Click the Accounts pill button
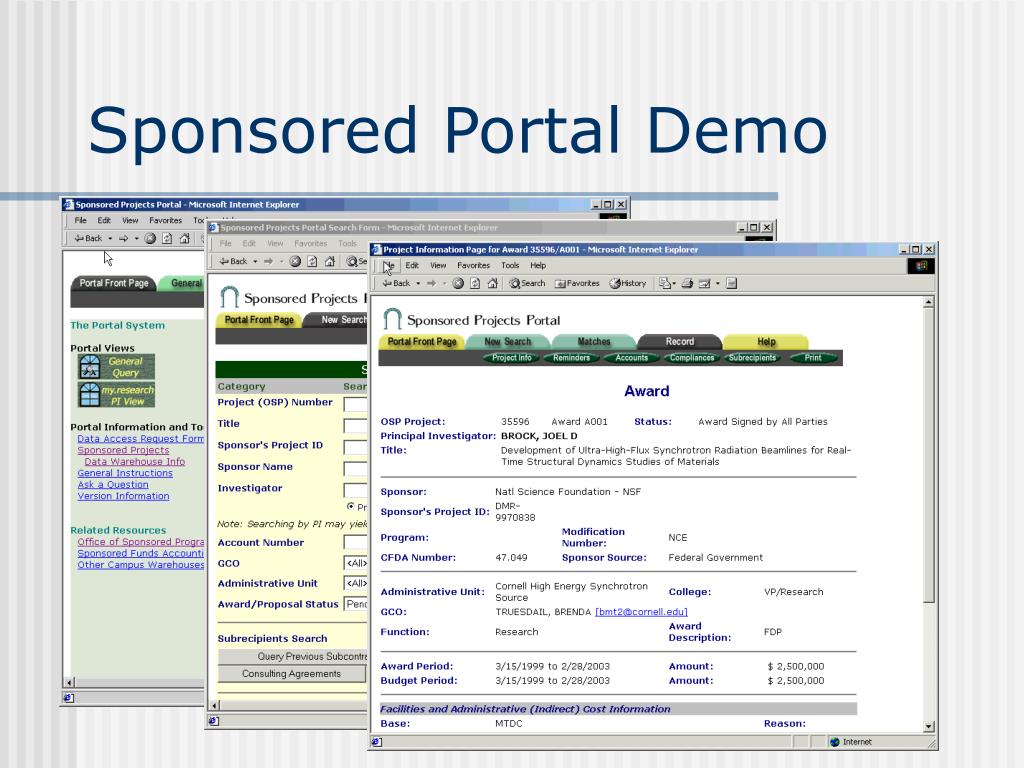The image size is (1024, 768). (x=632, y=358)
